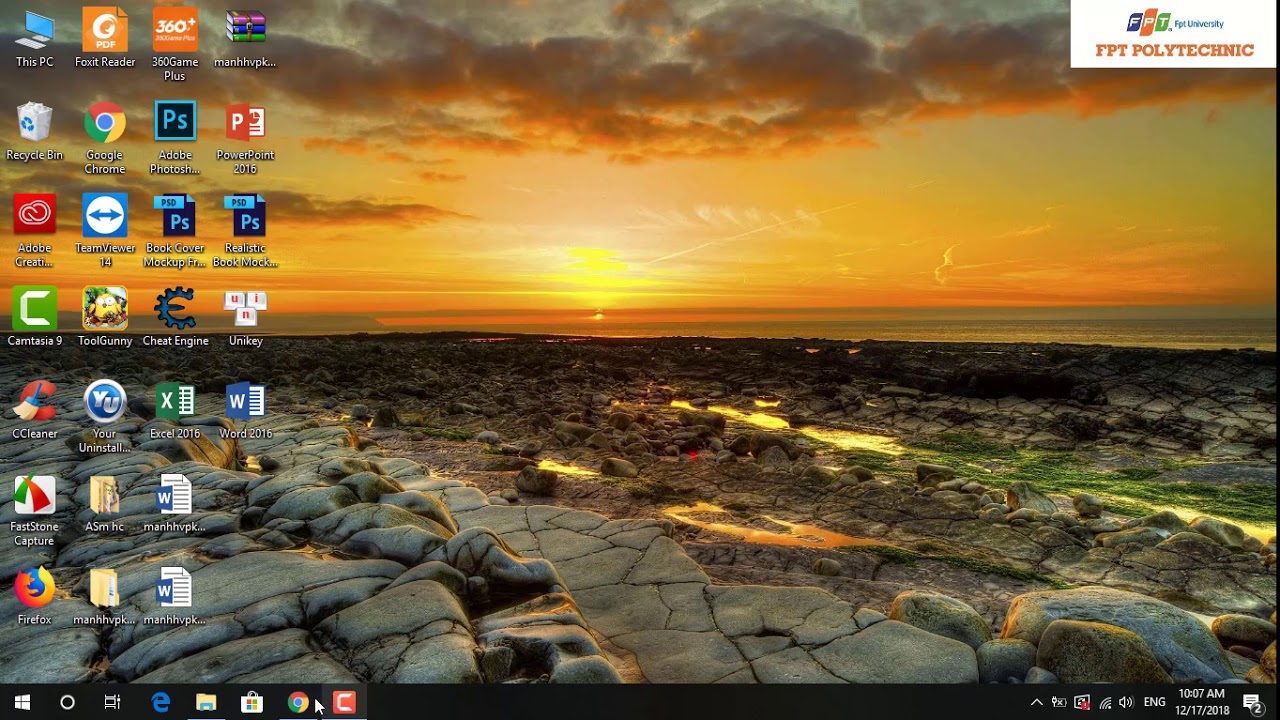Open Cortana search from the taskbar

67,703
